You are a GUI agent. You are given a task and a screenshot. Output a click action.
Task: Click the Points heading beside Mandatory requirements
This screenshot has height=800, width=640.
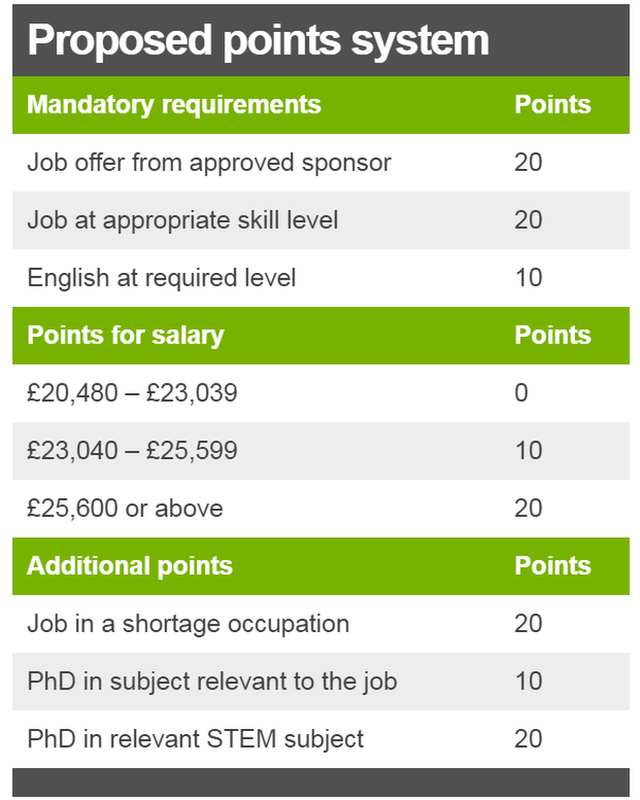point(552,105)
